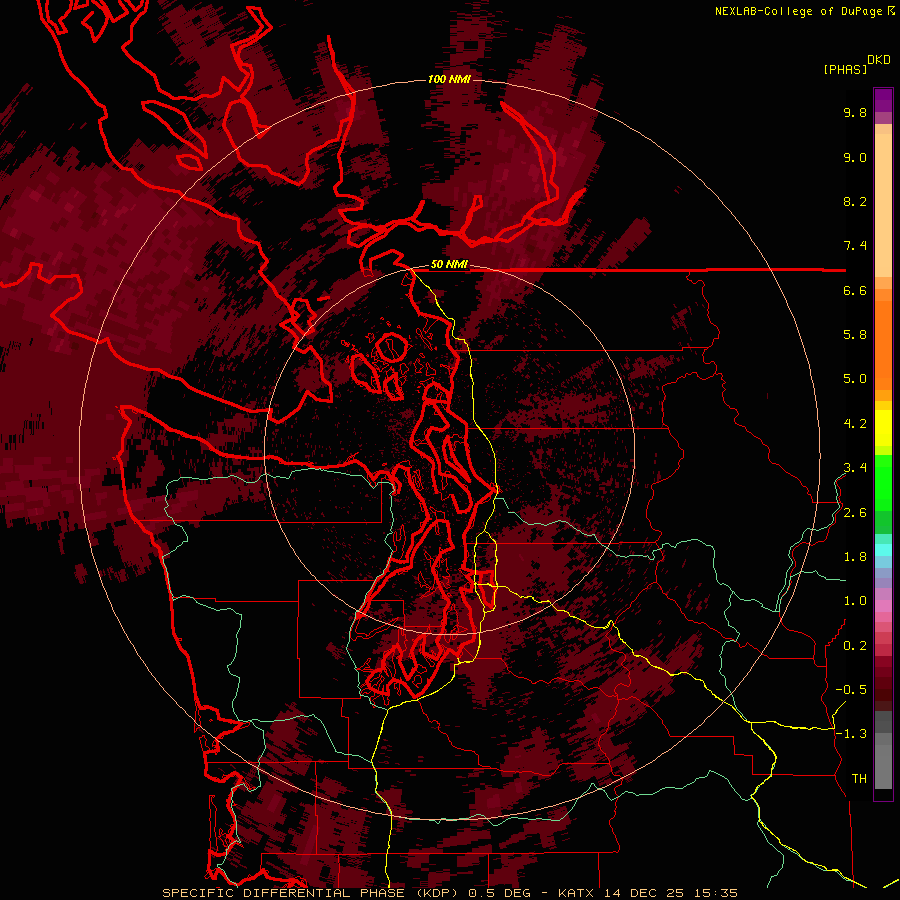This screenshot has height=900, width=900.
Task: Select the 3.4 scale value
Action: [x=855, y=468]
